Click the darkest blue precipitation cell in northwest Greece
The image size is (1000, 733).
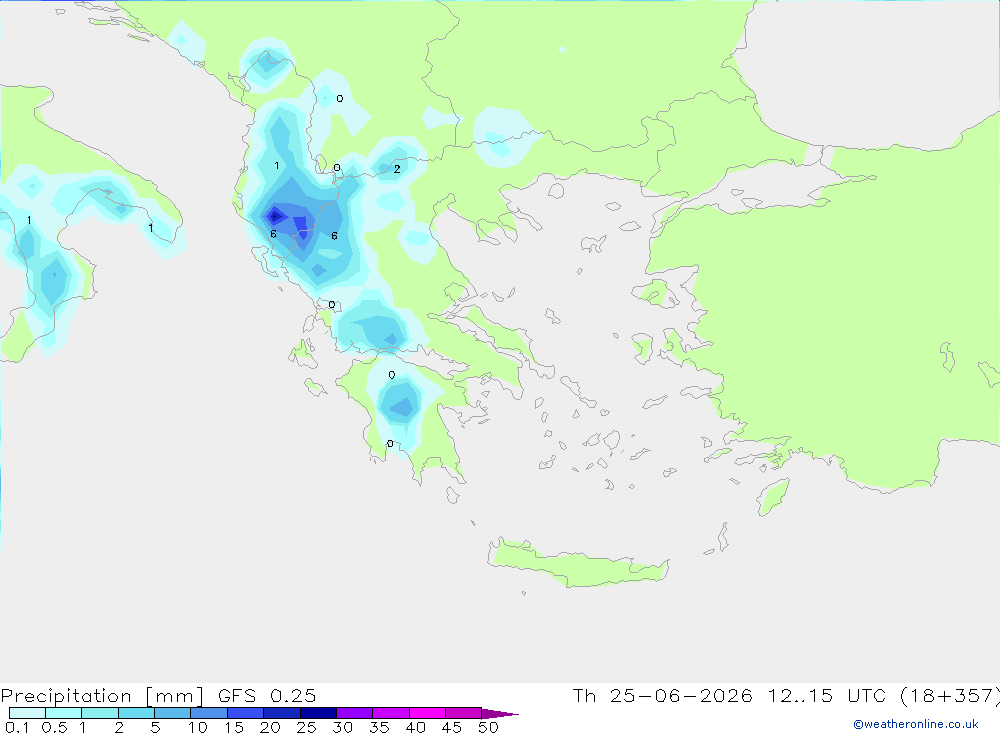275,216
